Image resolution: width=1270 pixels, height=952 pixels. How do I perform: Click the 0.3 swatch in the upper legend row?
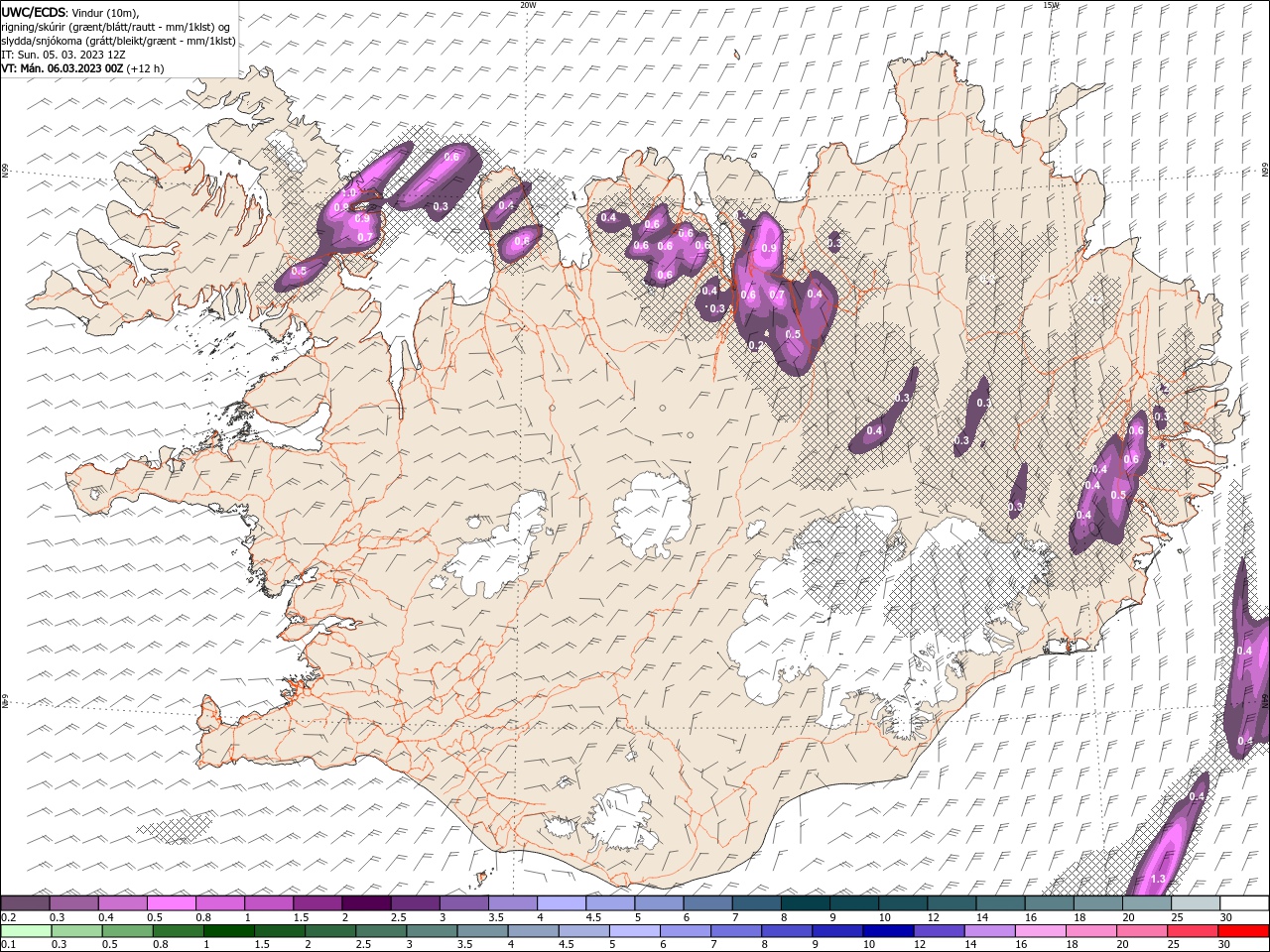point(73,903)
